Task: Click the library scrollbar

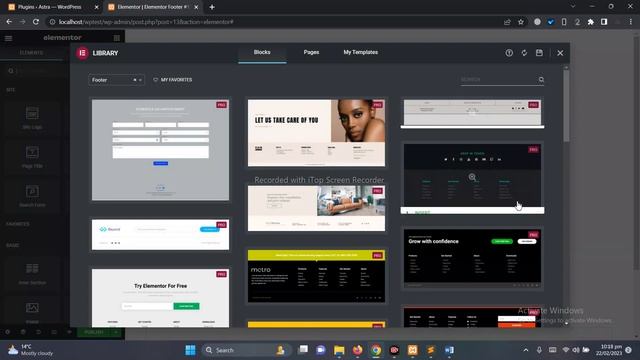Action: tap(566, 106)
